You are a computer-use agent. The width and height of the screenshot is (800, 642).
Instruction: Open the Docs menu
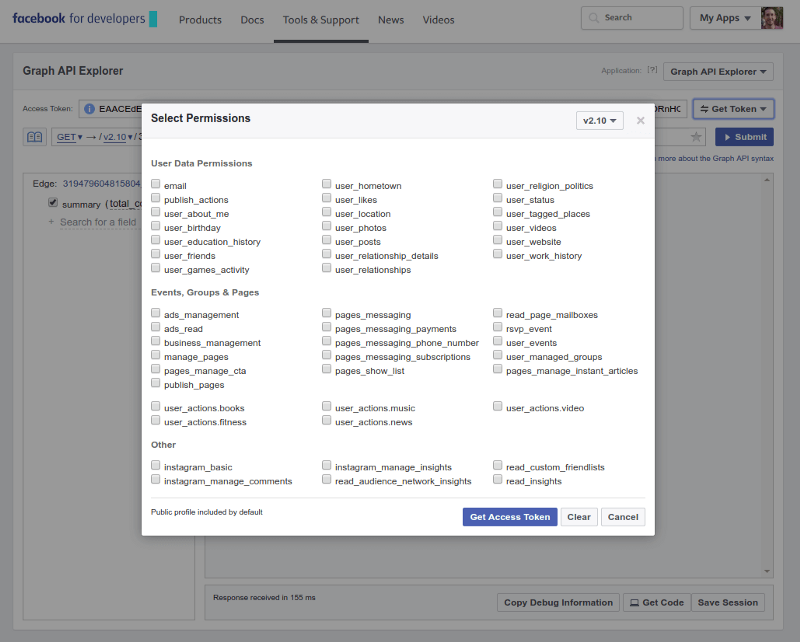pyautogui.click(x=252, y=20)
